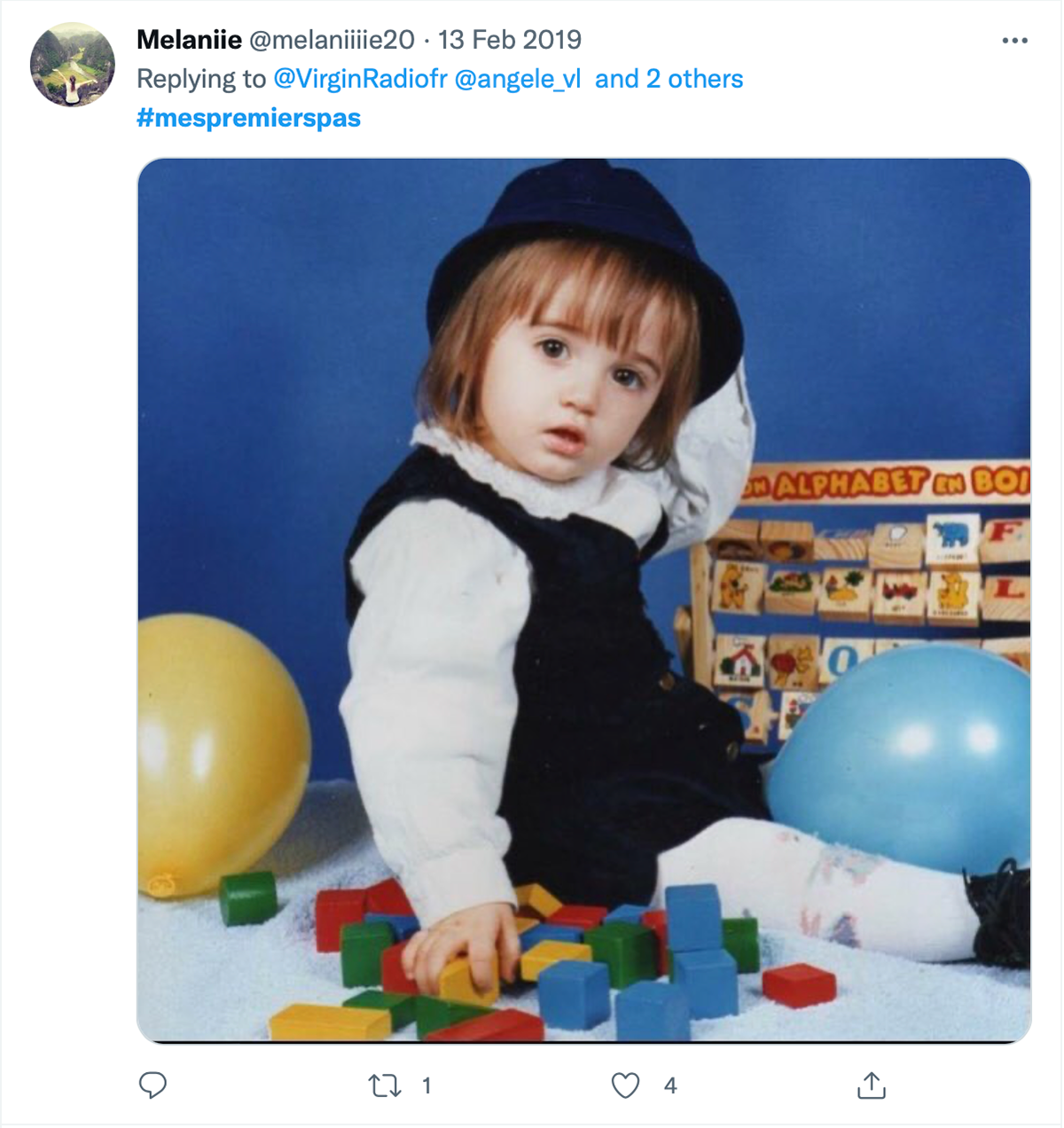Click the 'Replying to' text
The image size is (1064, 1128).
click(201, 79)
